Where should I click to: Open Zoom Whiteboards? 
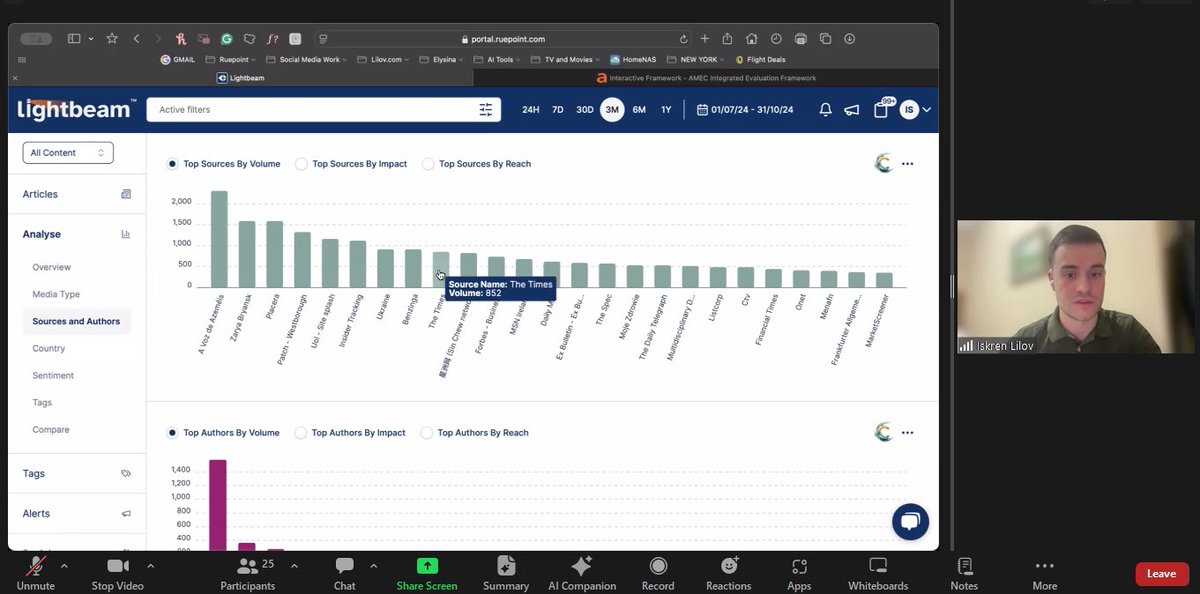tap(878, 573)
